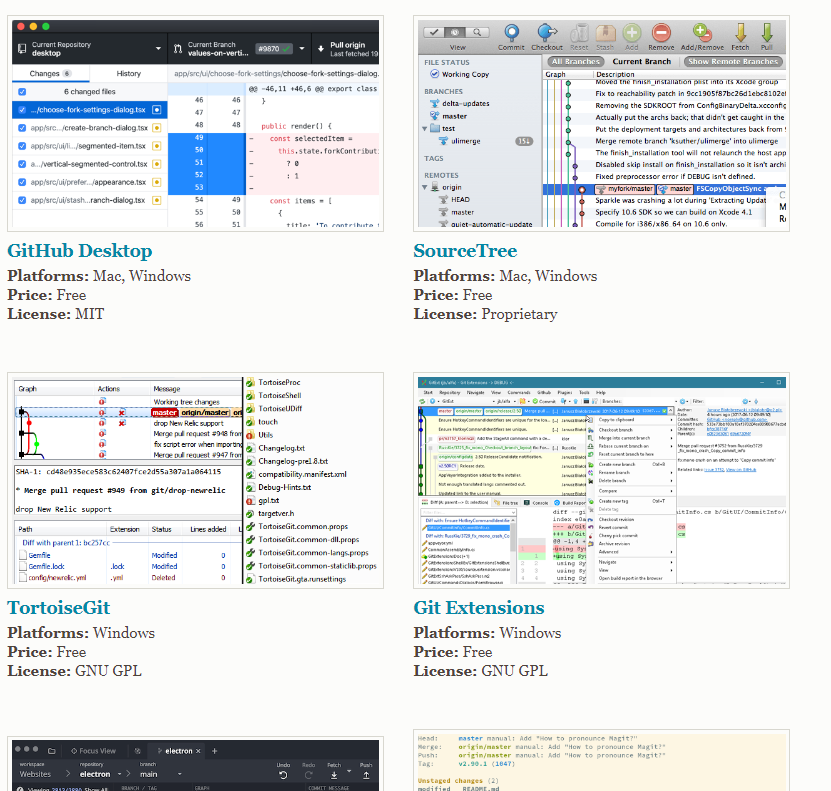
Task: Click Fetch download icon in GitKraken screenshot
Action: pos(334,775)
